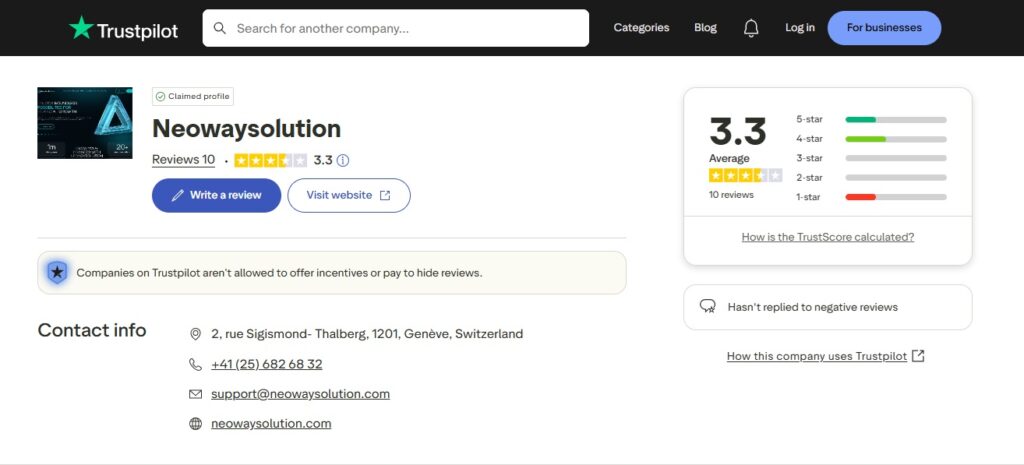Image resolution: width=1024 pixels, height=465 pixels.
Task: Click the Write a review button
Action: [x=216, y=195]
